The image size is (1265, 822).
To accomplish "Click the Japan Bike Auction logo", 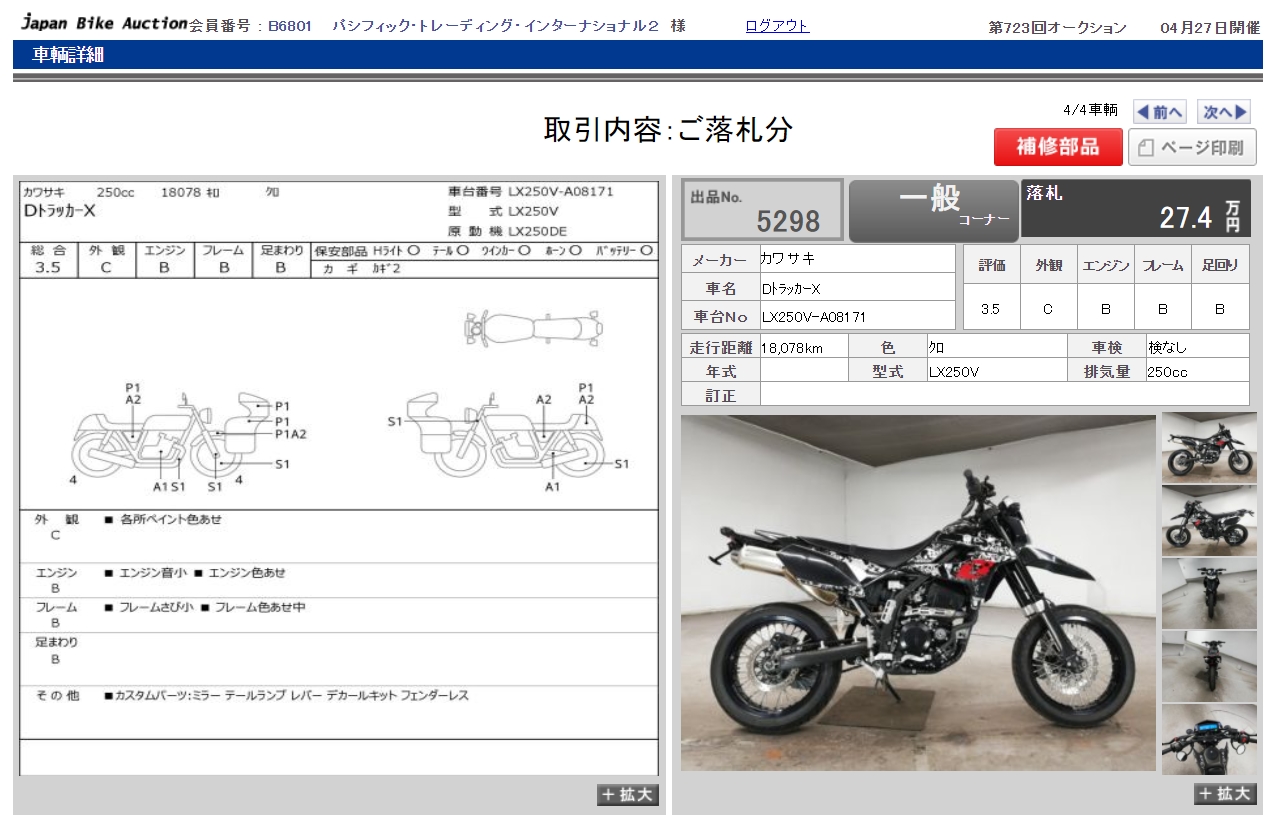I will pos(104,23).
